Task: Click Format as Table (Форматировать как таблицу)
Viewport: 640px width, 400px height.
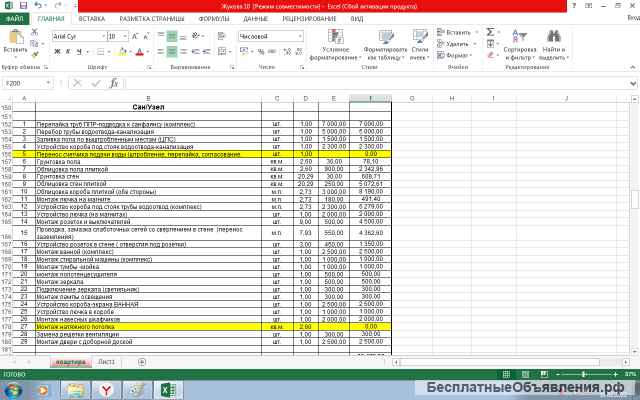Action: [384, 42]
